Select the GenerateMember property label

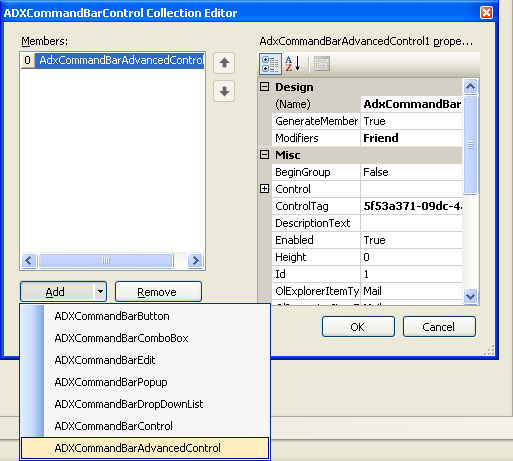316,121
